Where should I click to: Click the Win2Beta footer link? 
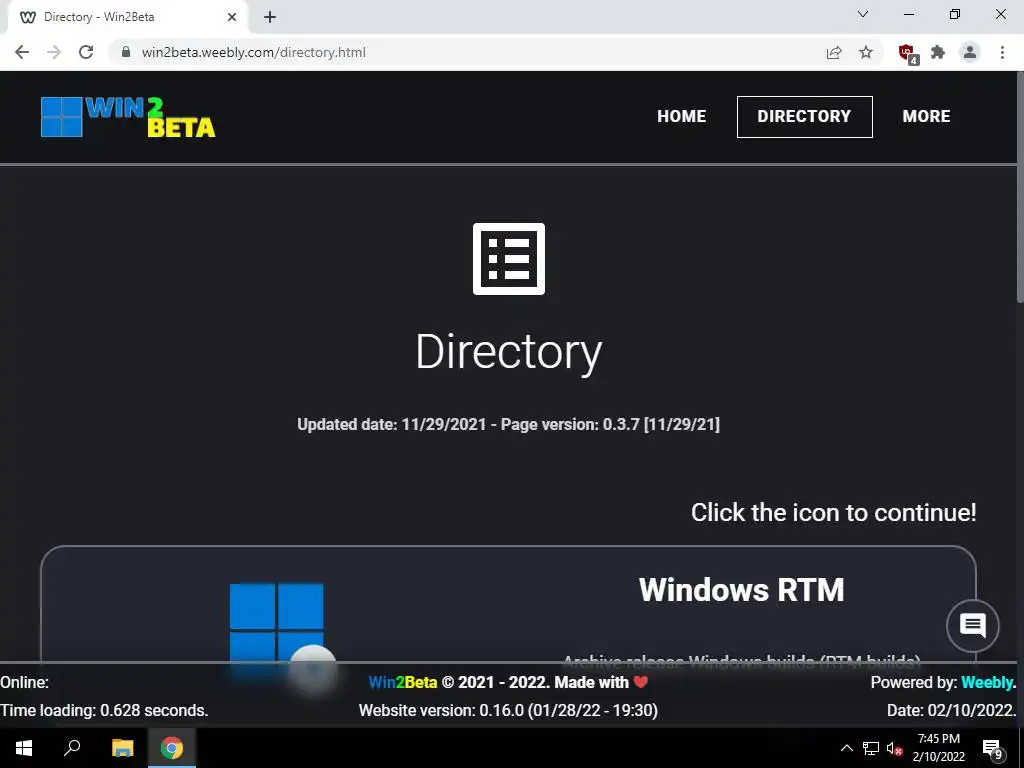click(x=403, y=682)
